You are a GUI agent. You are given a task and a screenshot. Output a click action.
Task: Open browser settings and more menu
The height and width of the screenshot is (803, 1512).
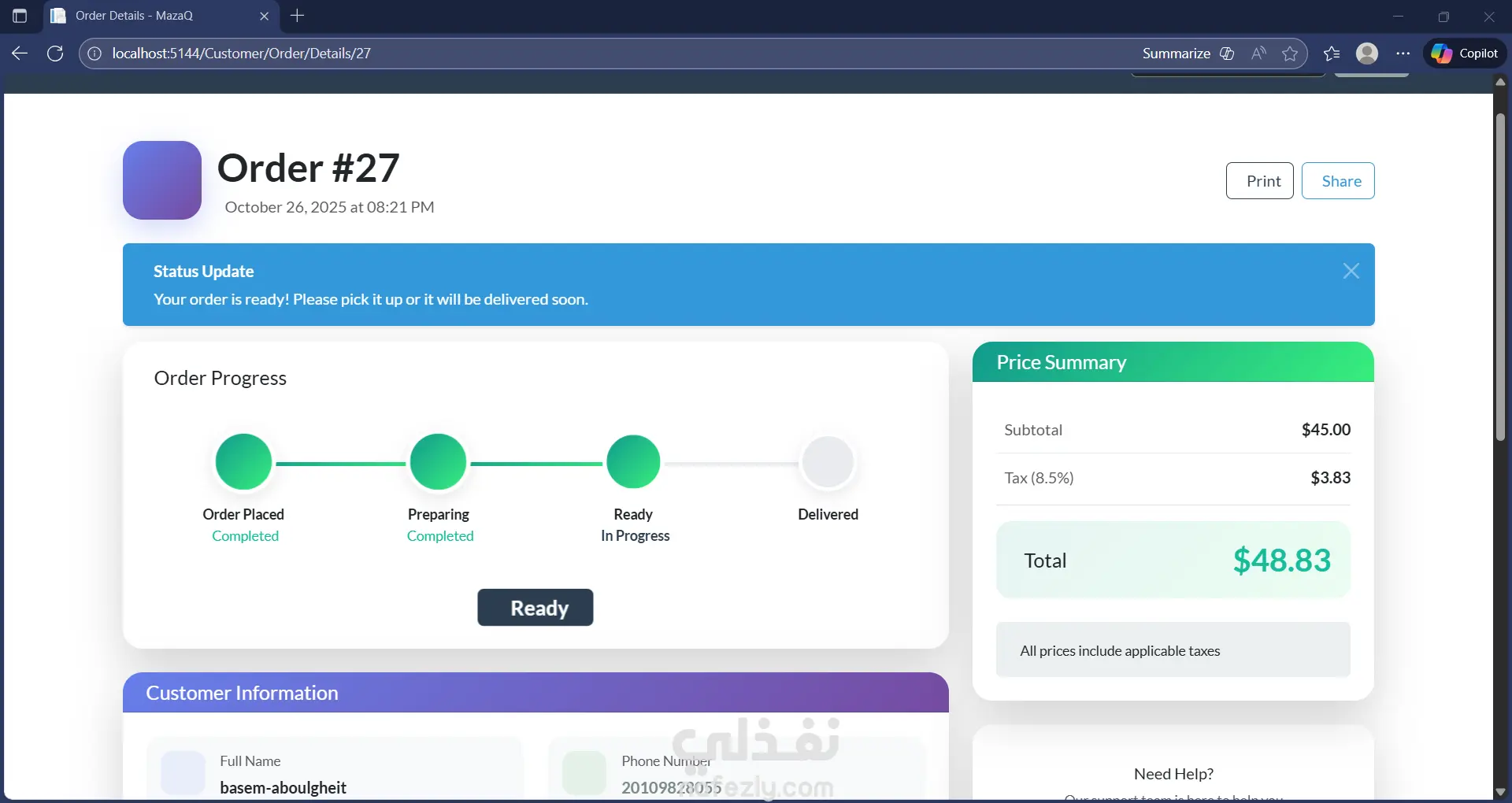pyautogui.click(x=1403, y=54)
